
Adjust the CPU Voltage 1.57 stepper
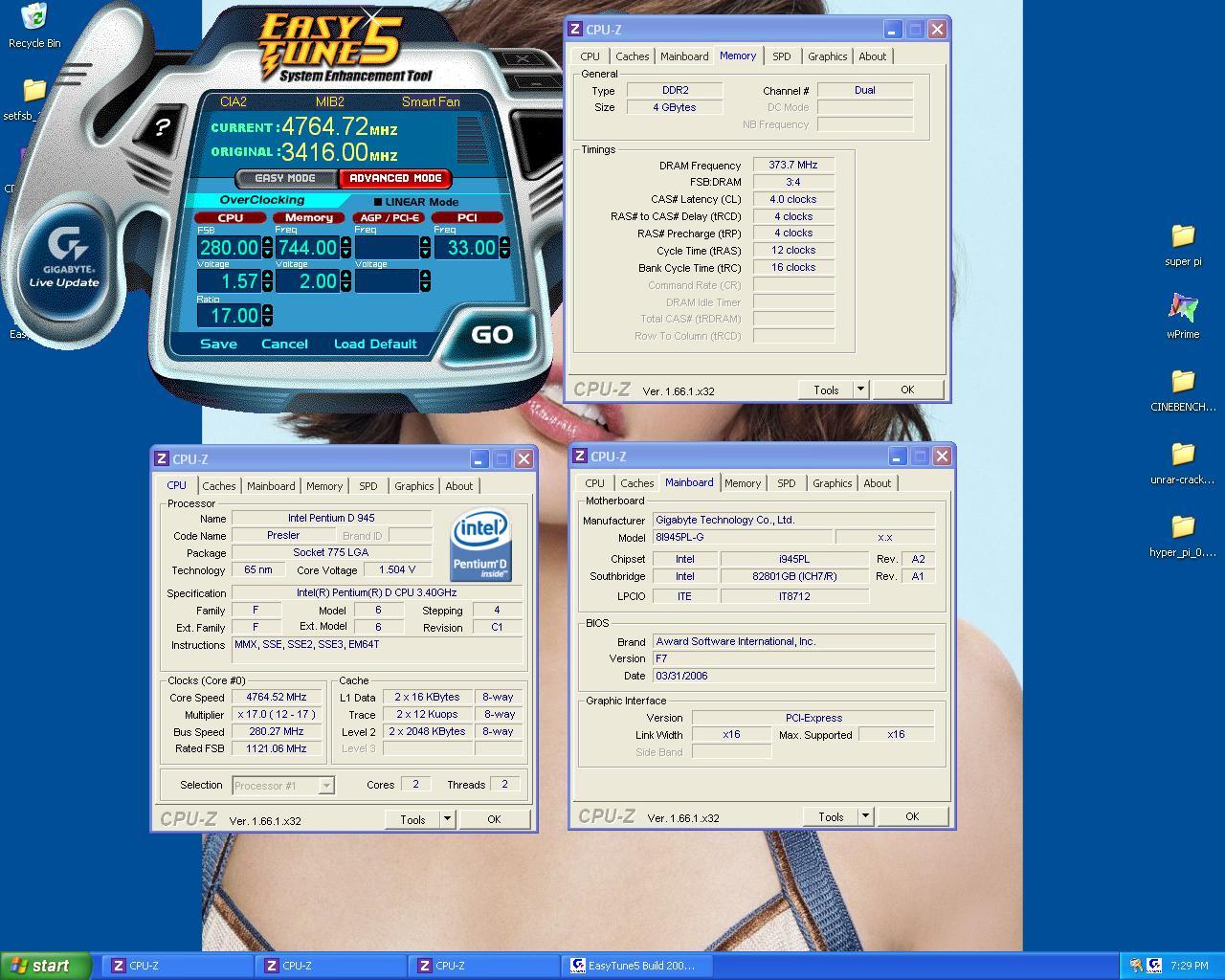click(267, 281)
